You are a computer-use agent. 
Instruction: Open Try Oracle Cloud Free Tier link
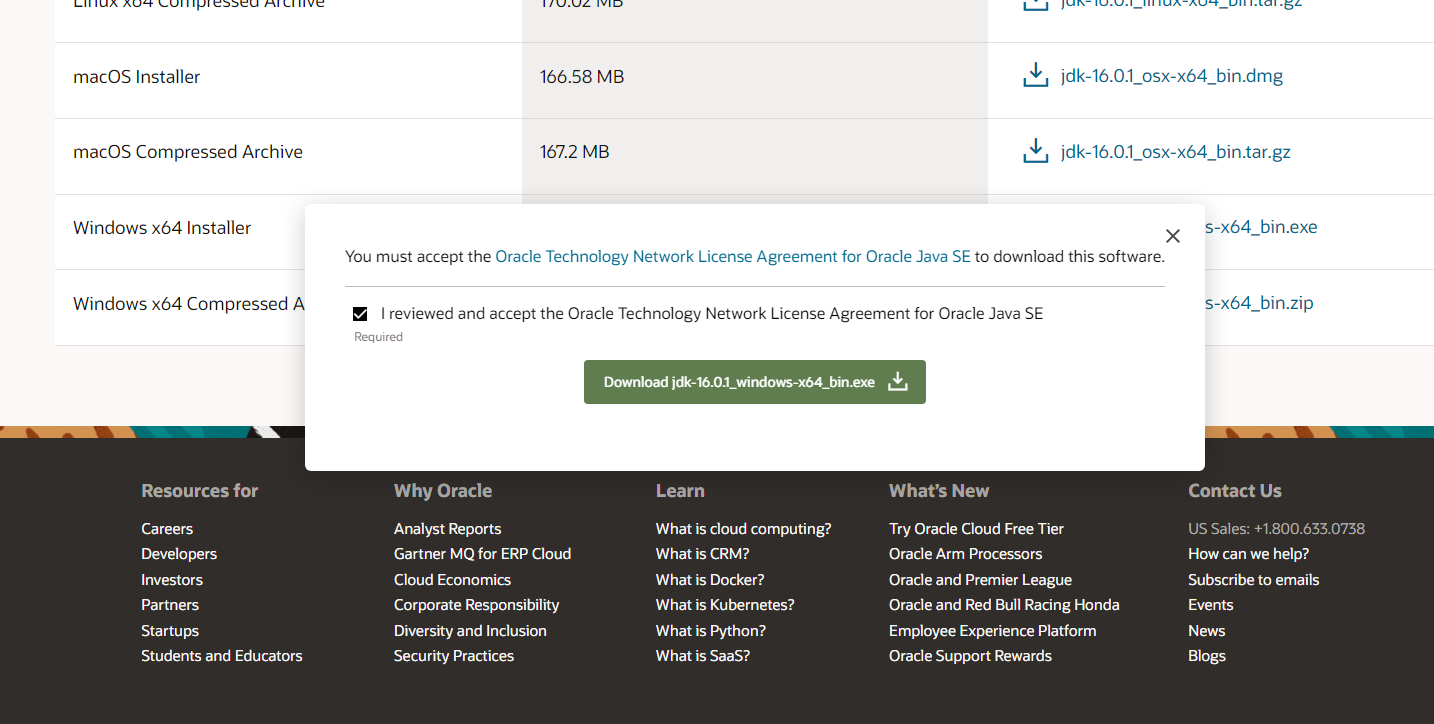point(976,529)
